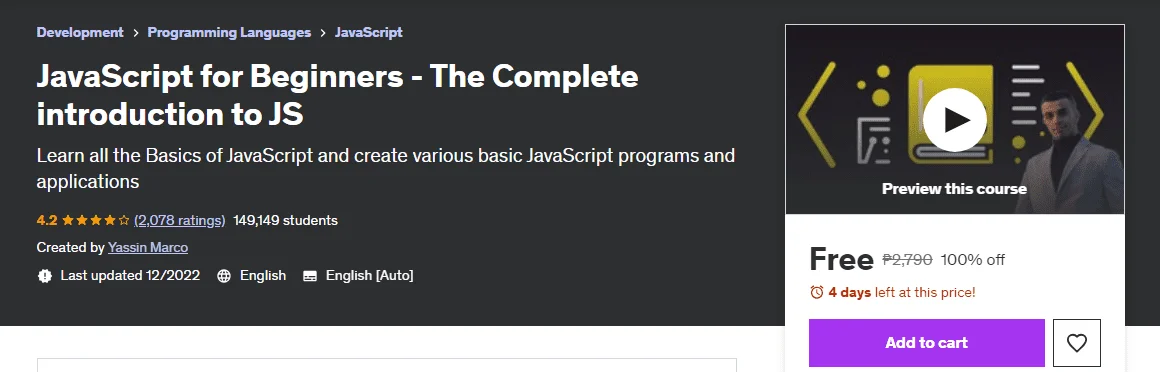The height and width of the screenshot is (372, 1160).
Task: Click the Add to cart button
Action: pyautogui.click(x=926, y=342)
